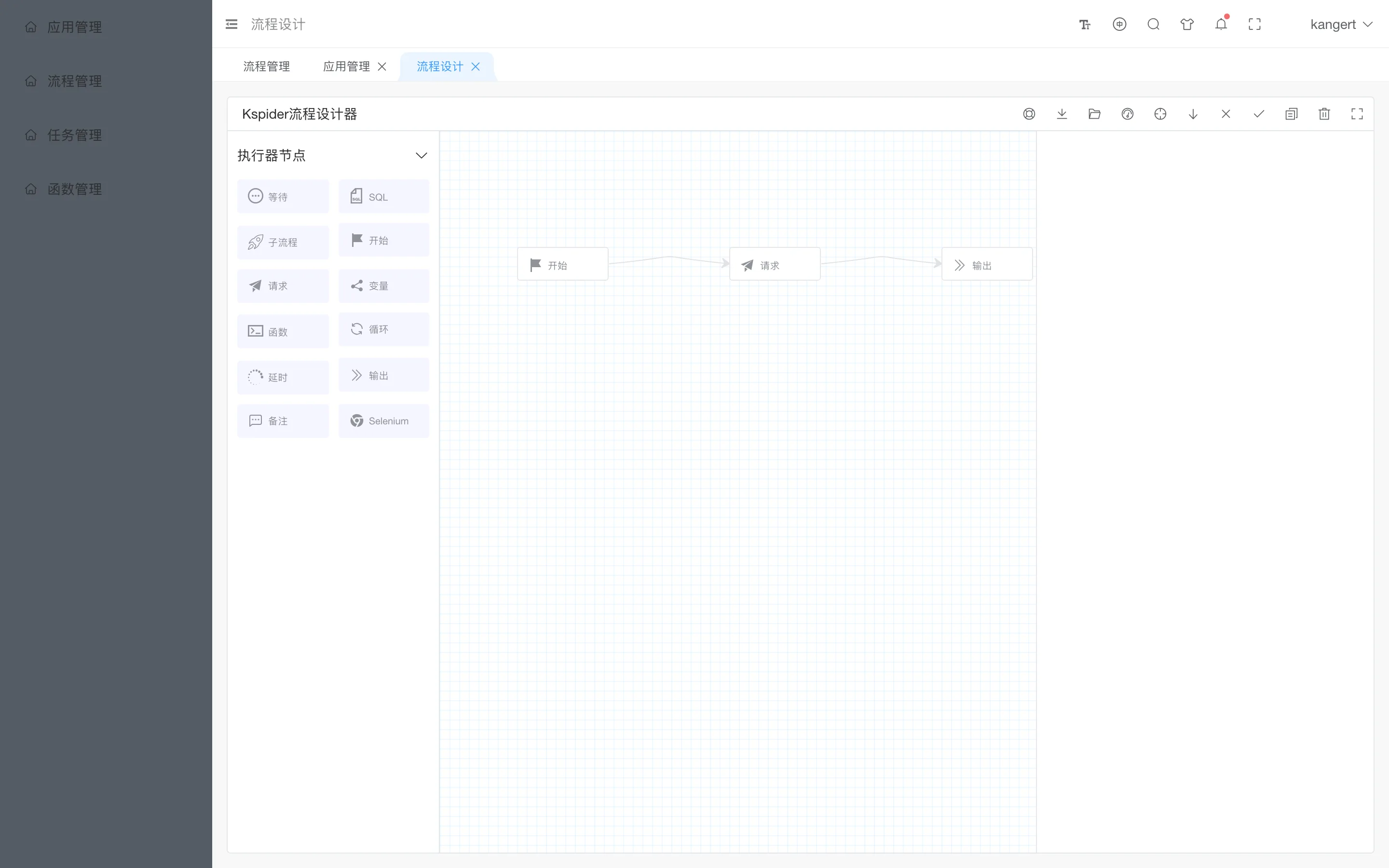
Task: Collapse the 执行器节点 panel chevron
Action: pyautogui.click(x=422, y=156)
